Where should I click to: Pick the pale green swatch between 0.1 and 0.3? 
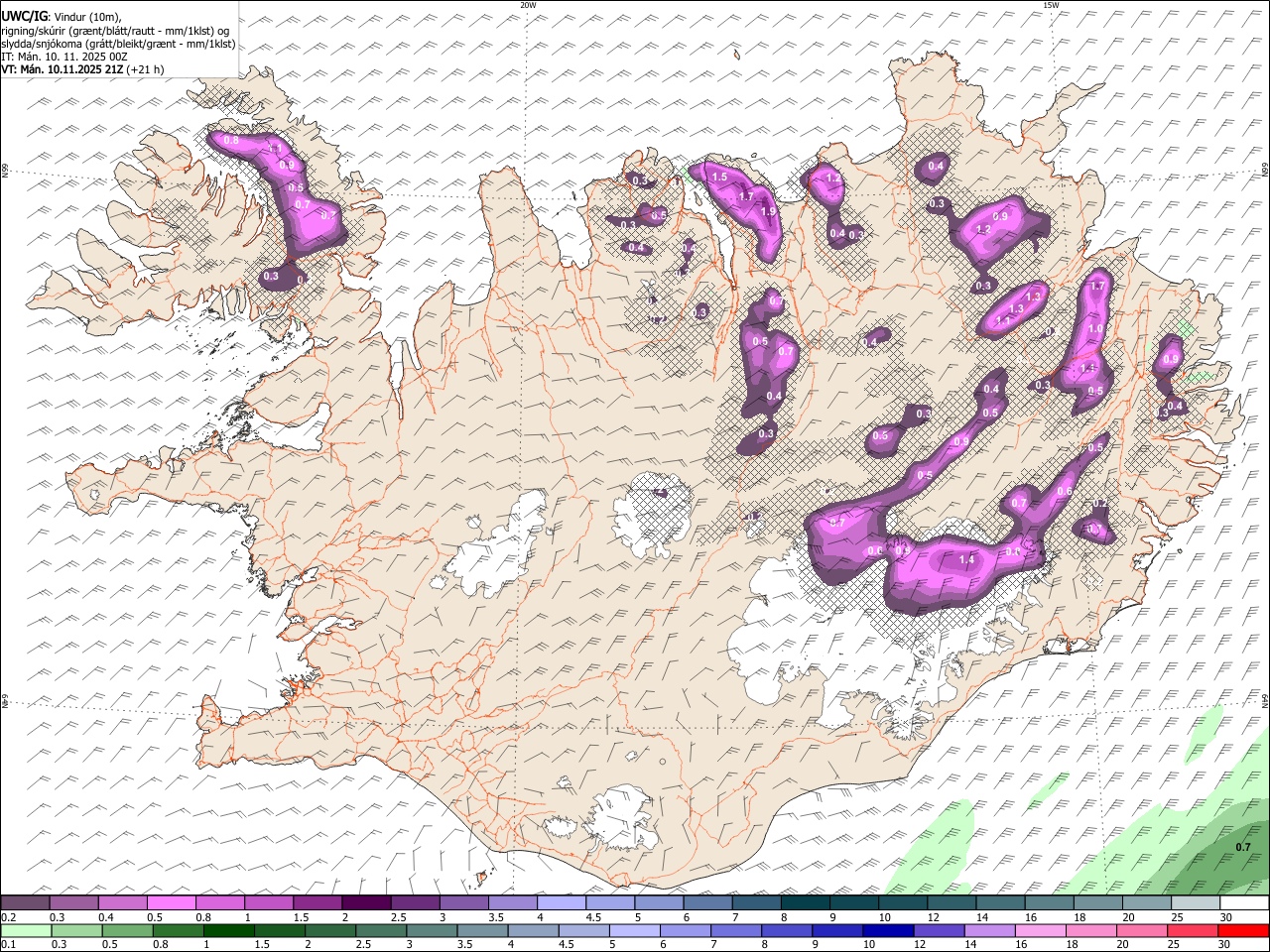pos(27,931)
